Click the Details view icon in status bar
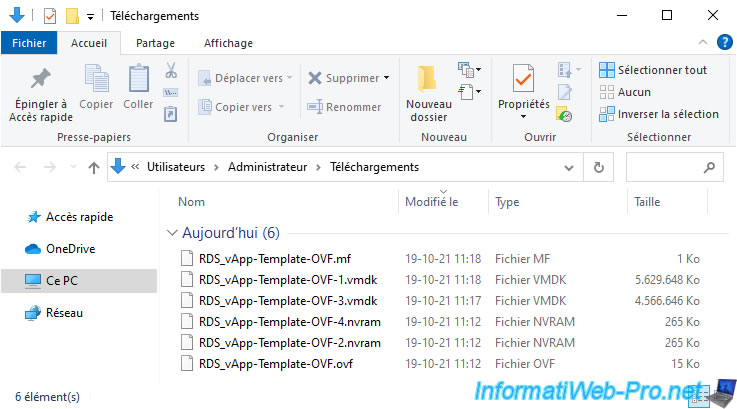 coord(698,396)
